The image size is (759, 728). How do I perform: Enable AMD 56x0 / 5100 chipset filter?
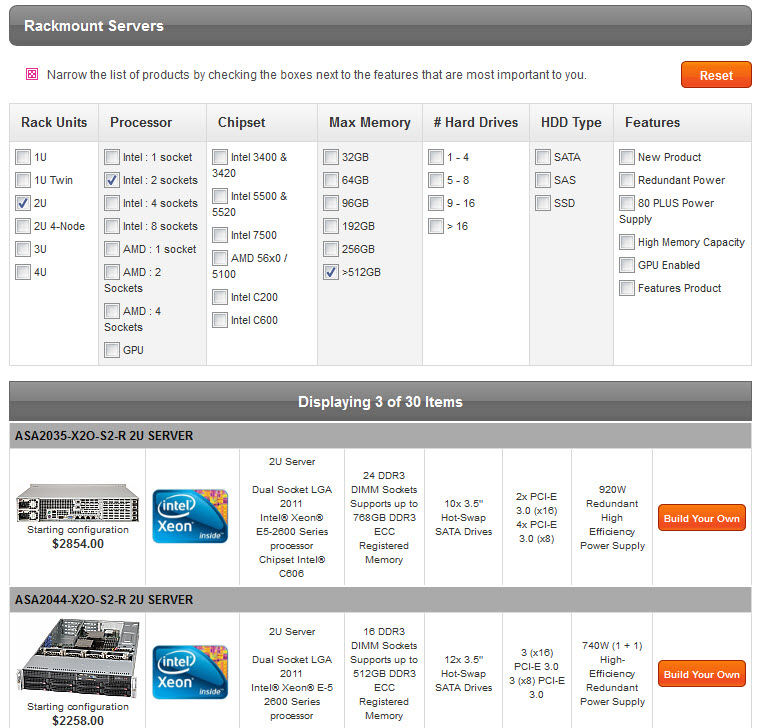220,258
